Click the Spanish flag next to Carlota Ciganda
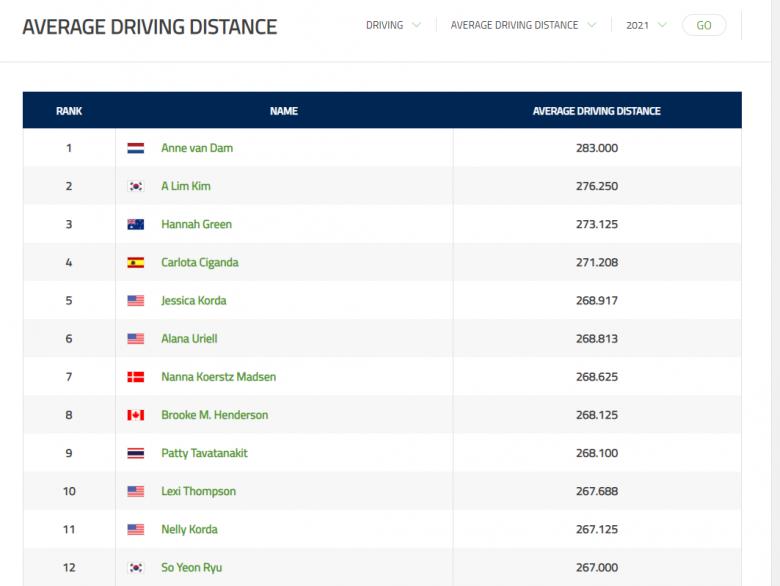The width and height of the screenshot is (780, 586). point(136,263)
